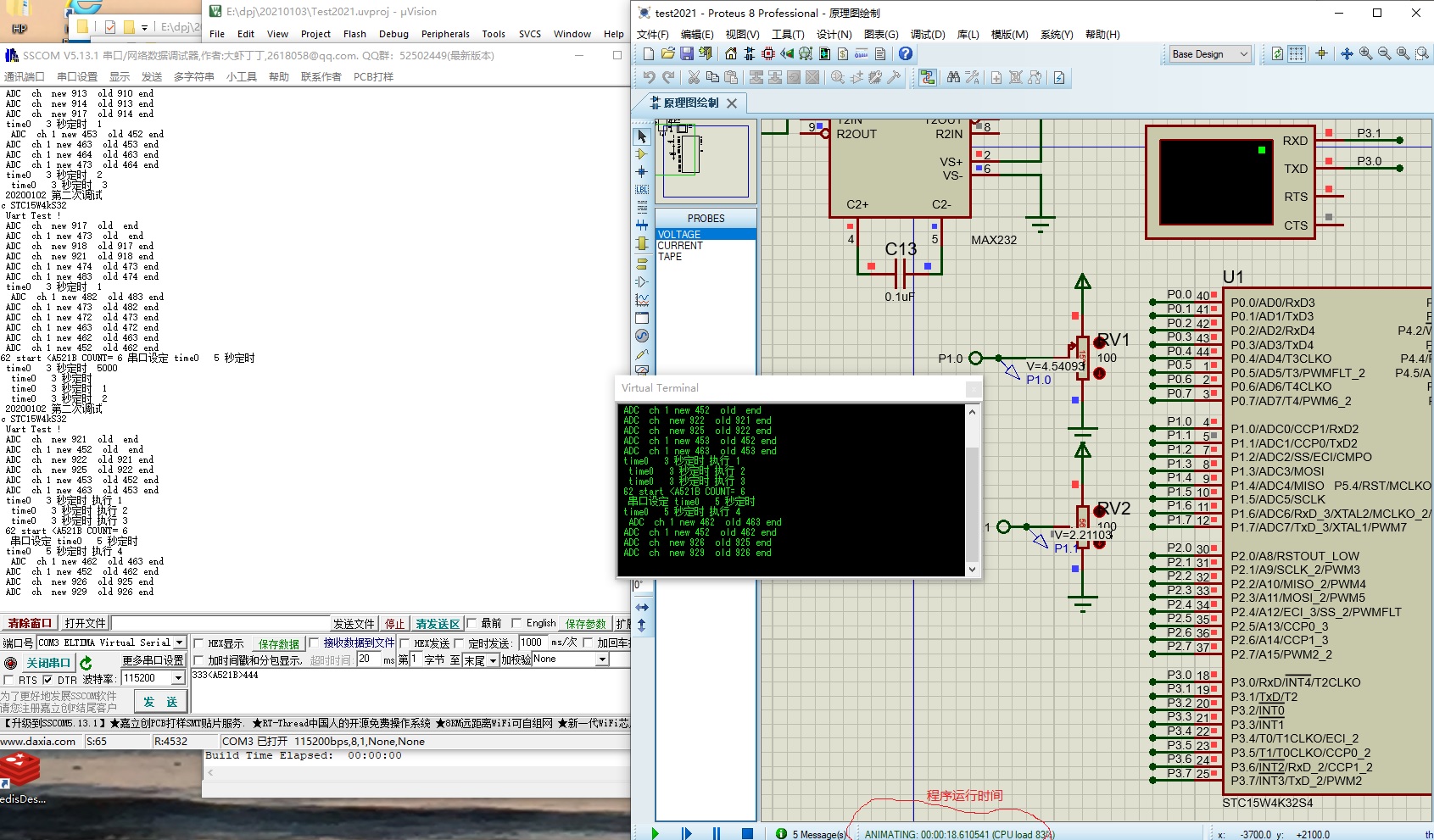Toggle the RTS checkbox
The height and width of the screenshot is (840, 1434).
pos(9,680)
